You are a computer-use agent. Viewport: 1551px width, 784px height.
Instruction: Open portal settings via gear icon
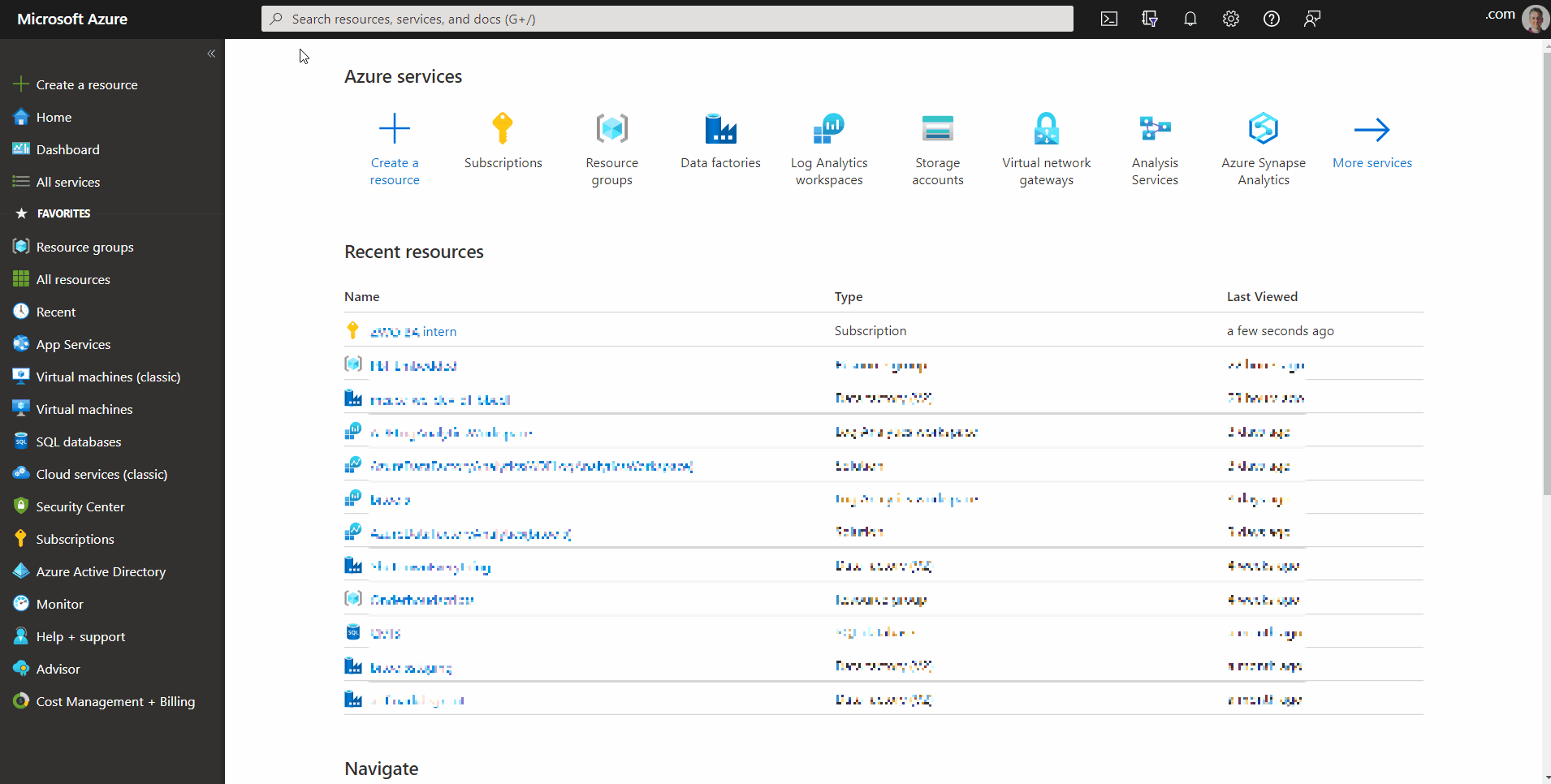pyautogui.click(x=1230, y=19)
